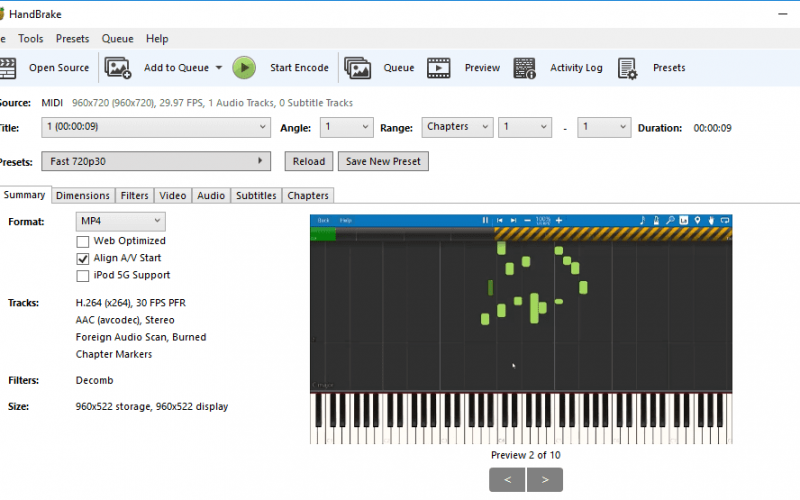Click the AAC (avcodec), Stereo text

click(125, 320)
